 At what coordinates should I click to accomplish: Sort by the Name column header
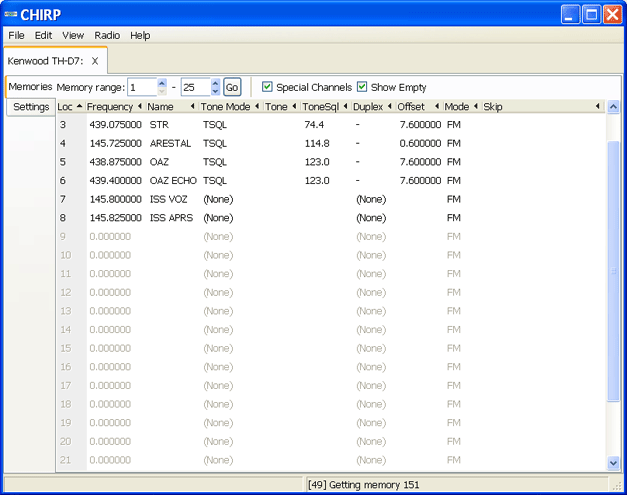[x=172, y=107]
